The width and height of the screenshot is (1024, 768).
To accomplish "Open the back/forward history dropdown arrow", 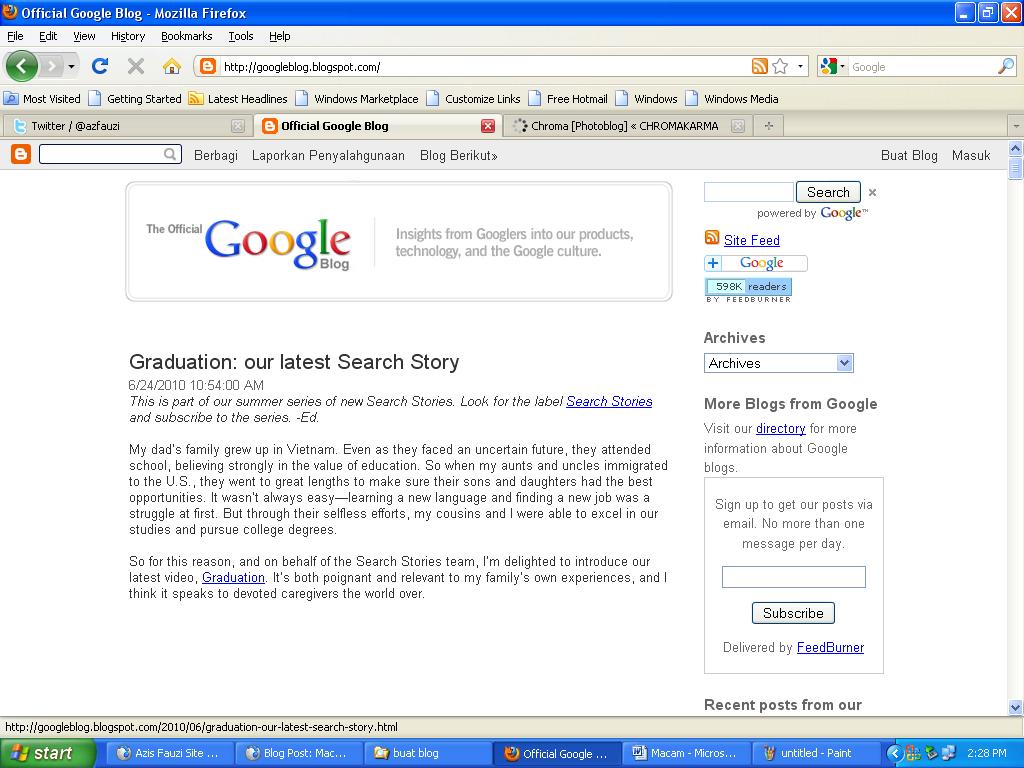I will [71, 66].
